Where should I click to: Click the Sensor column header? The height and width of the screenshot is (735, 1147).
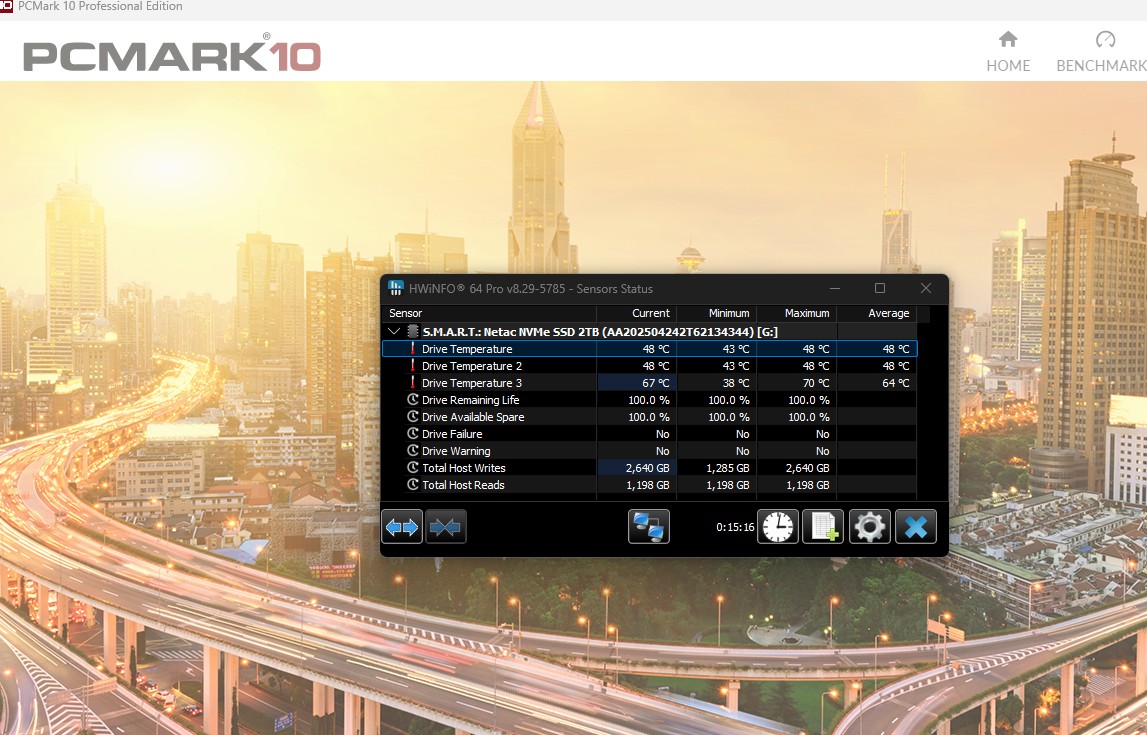(406, 313)
